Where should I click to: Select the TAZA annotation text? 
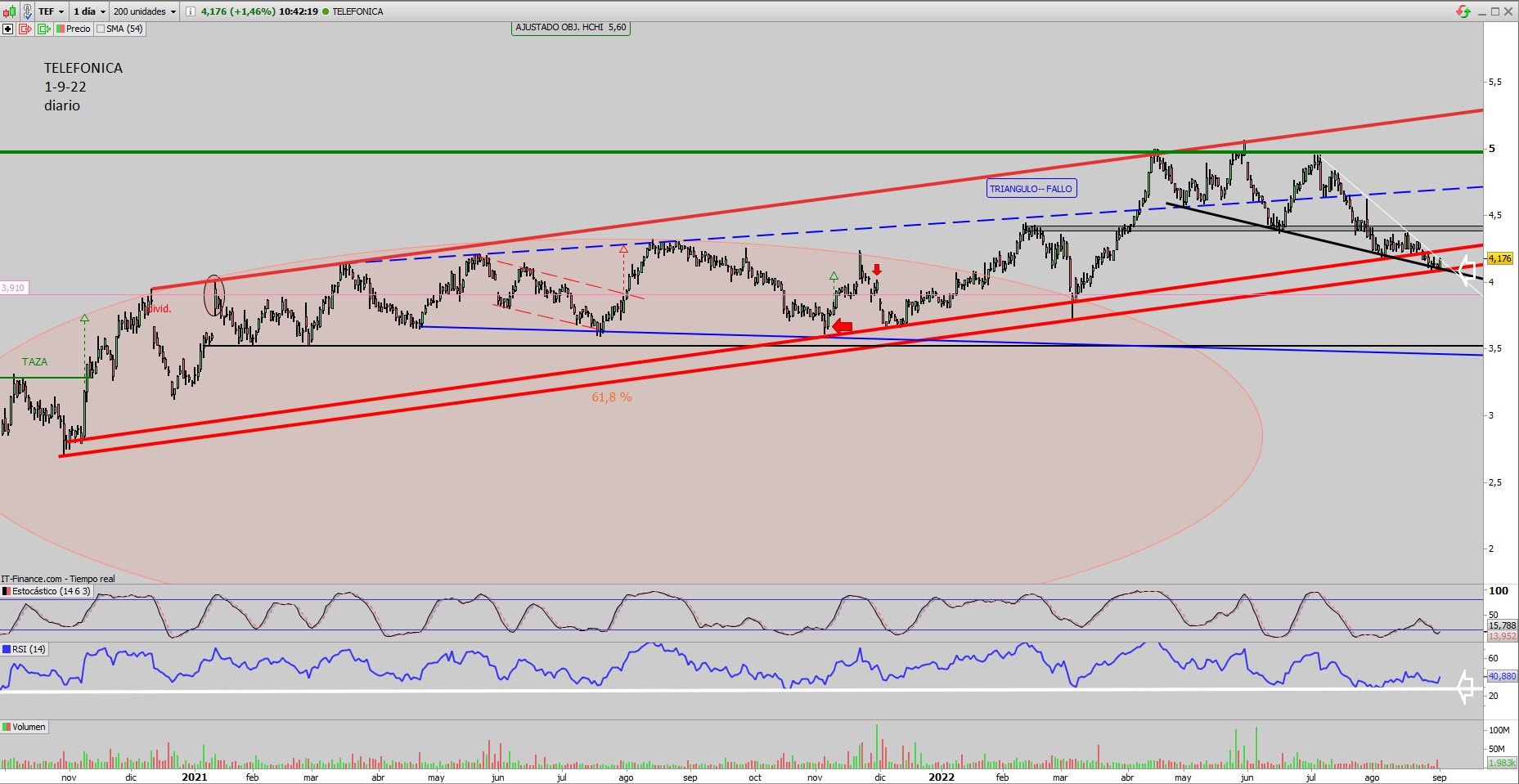point(34,361)
